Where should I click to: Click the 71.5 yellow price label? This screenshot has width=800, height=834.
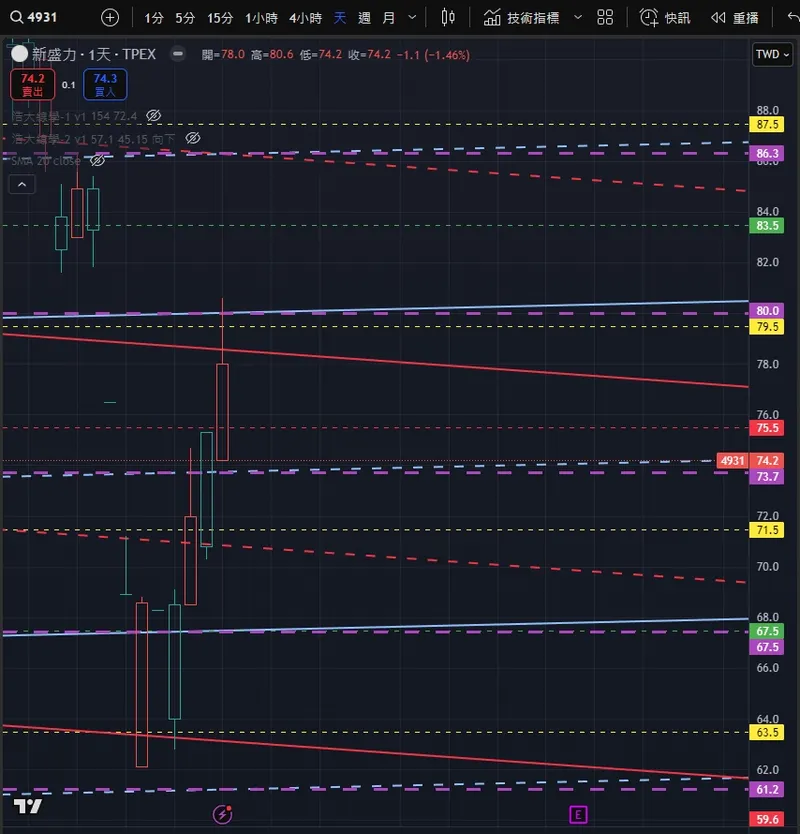(766, 530)
